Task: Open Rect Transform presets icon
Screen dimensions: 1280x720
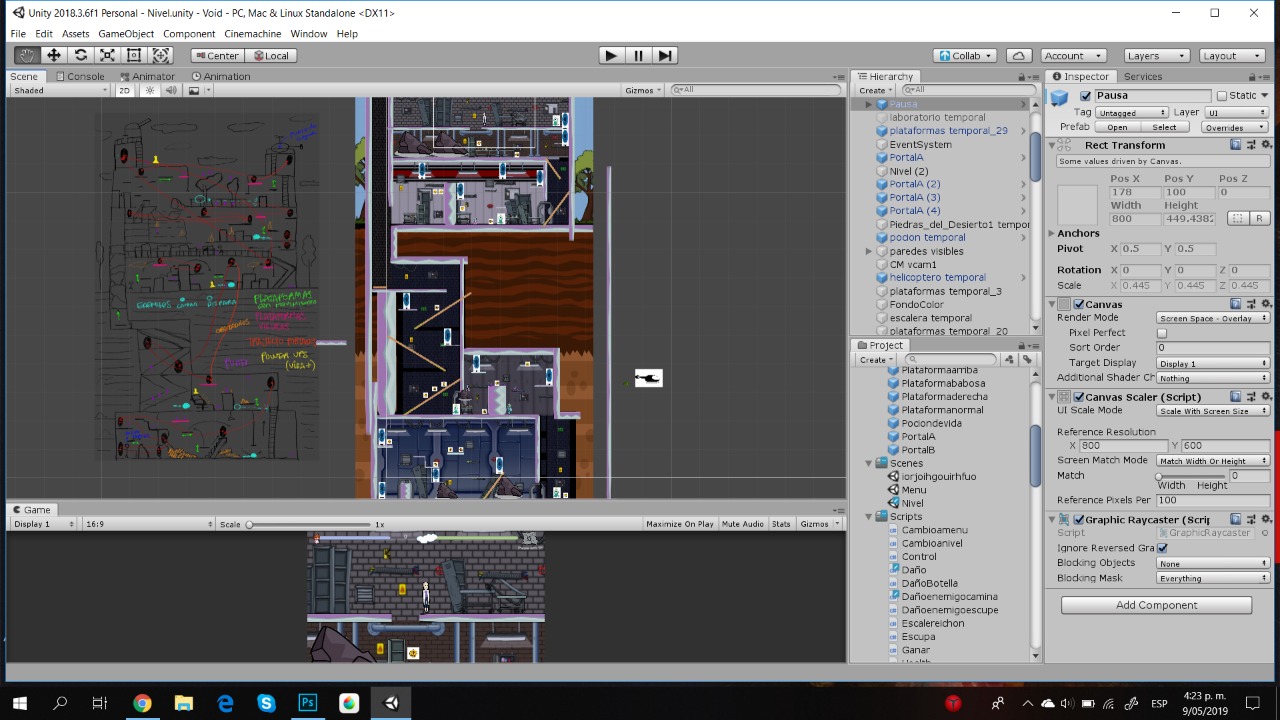Action: pos(1251,145)
